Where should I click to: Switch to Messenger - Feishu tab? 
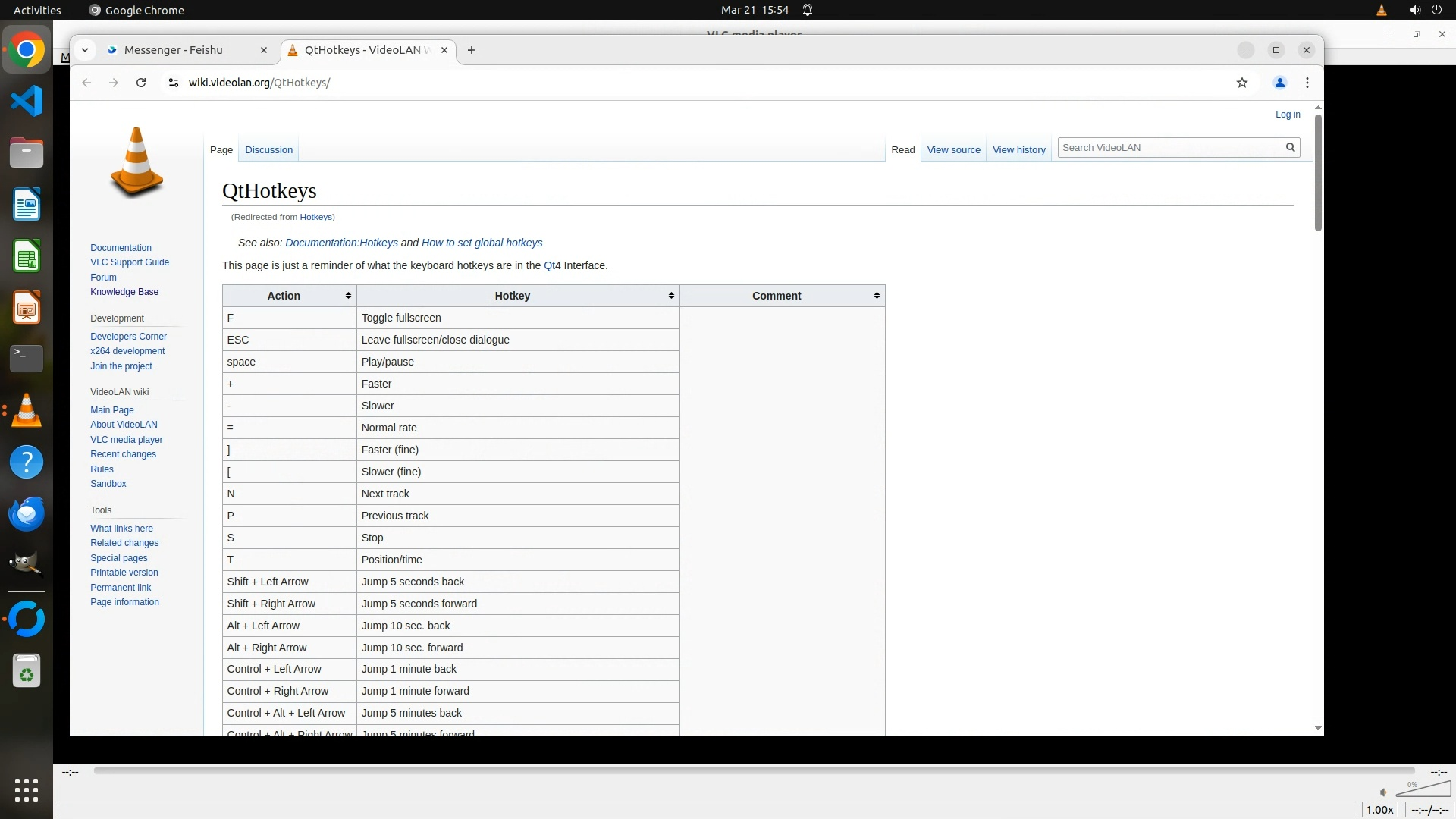click(x=174, y=50)
